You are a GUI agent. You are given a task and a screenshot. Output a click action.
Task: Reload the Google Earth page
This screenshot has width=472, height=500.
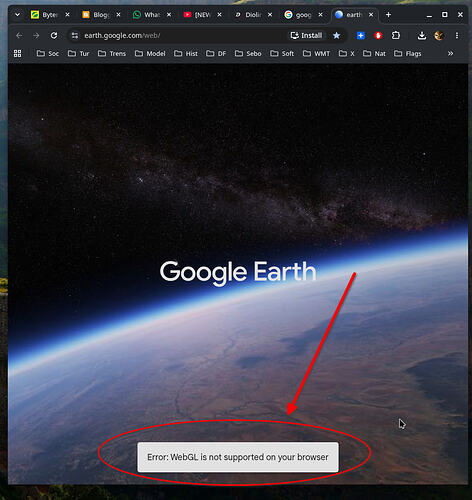click(54, 35)
